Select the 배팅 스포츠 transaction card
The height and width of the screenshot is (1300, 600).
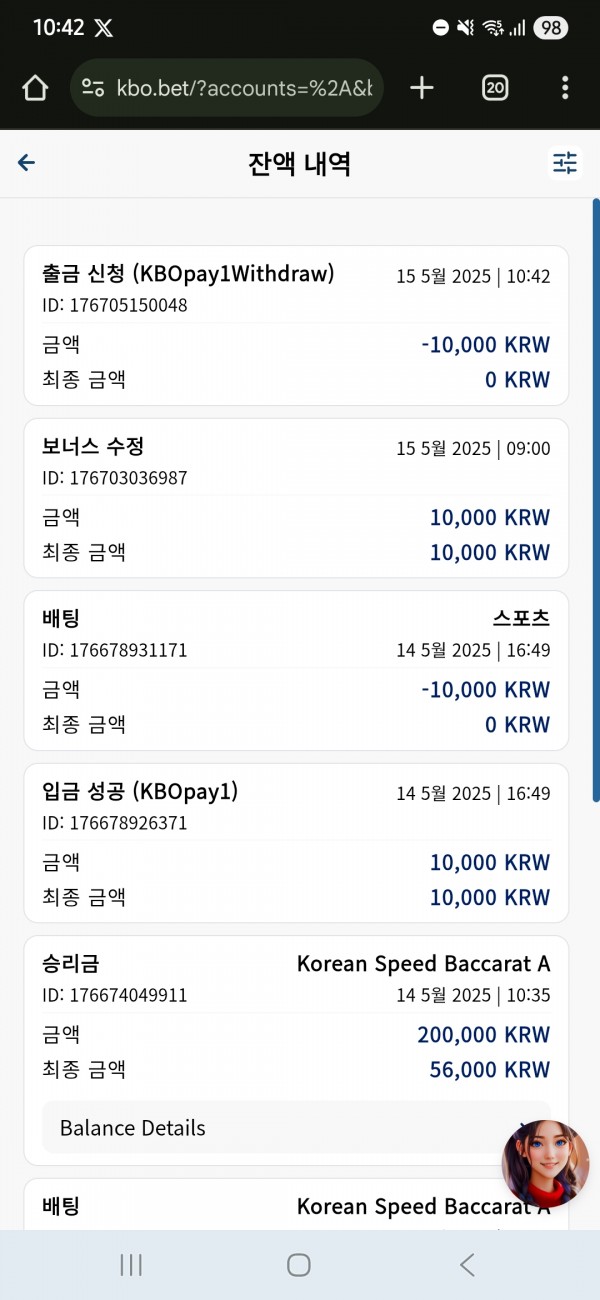pyautogui.click(x=296, y=670)
